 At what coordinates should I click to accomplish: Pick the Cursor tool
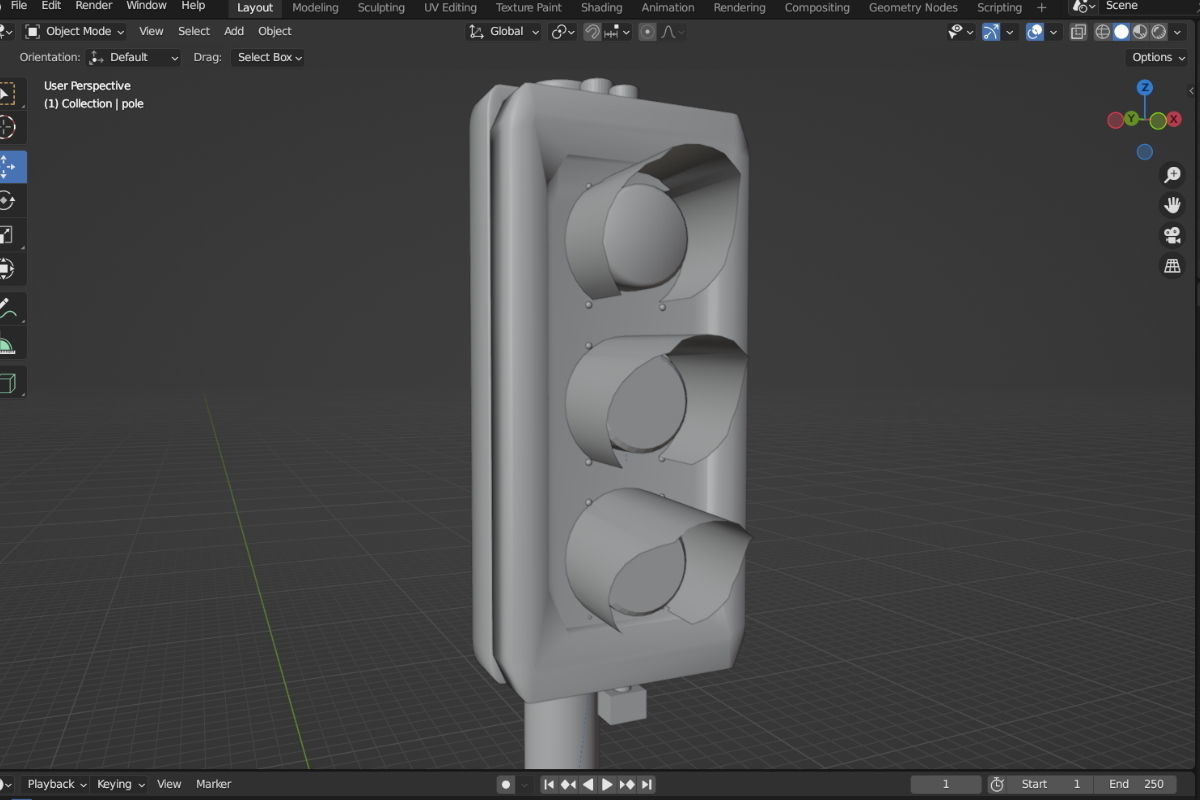tap(12, 127)
